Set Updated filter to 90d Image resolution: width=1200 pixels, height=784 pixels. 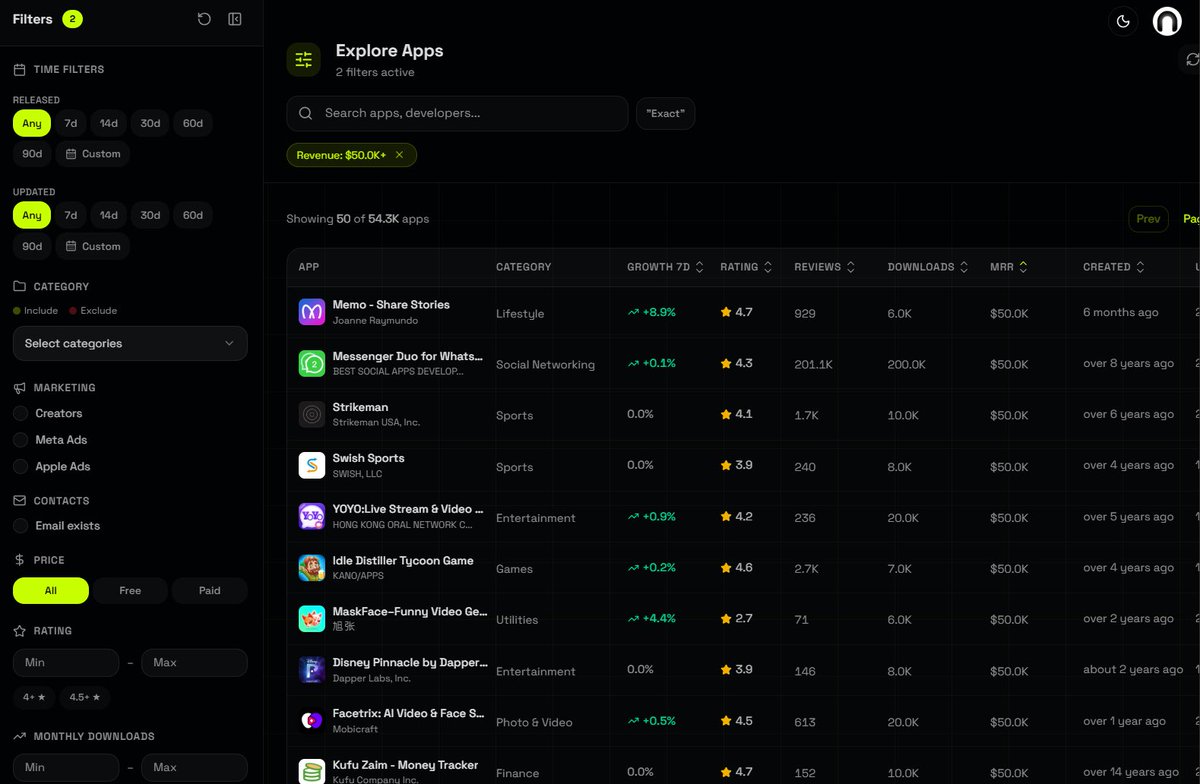[x=32, y=246]
